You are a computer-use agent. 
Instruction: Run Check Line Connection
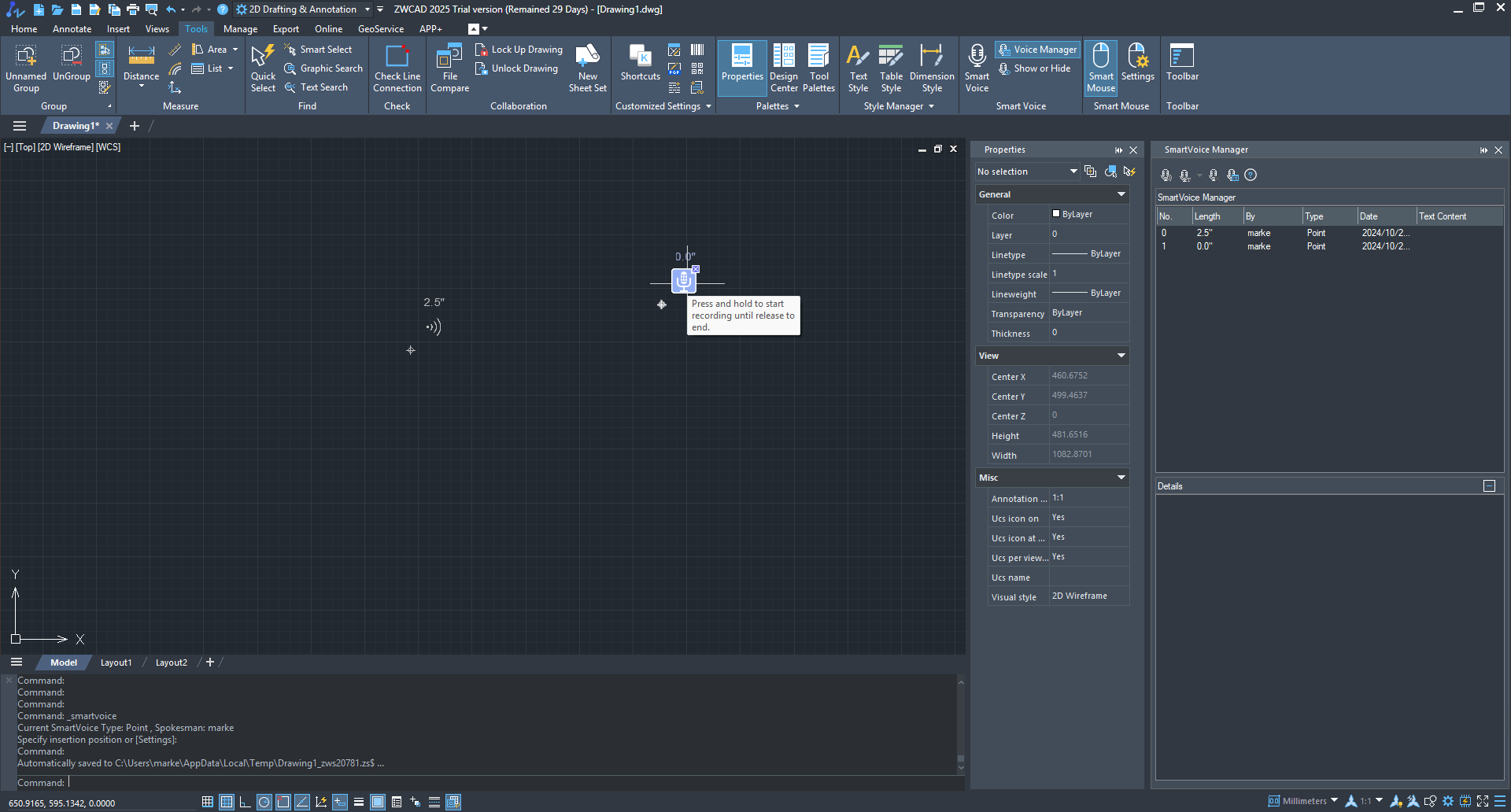pyautogui.click(x=397, y=68)
